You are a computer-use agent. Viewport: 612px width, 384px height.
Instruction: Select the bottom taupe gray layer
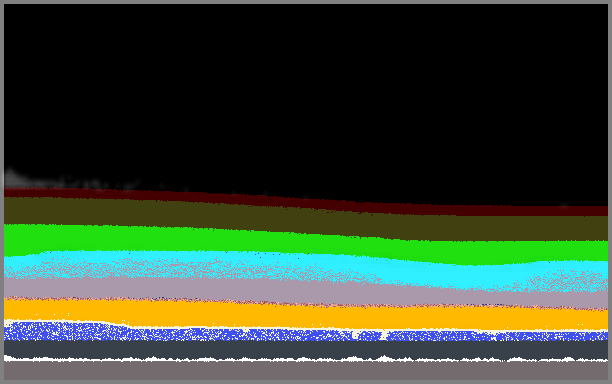[306, 371]
